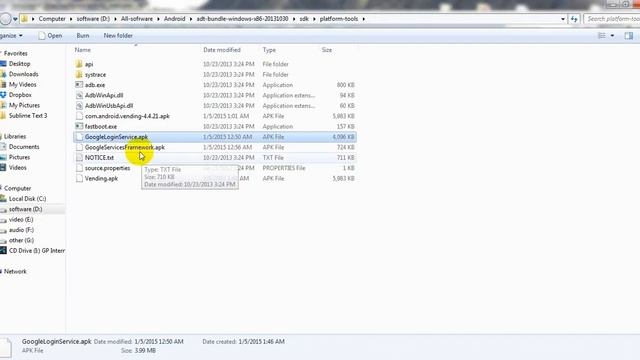Click the Burn toolbar button

coord(83,36)
